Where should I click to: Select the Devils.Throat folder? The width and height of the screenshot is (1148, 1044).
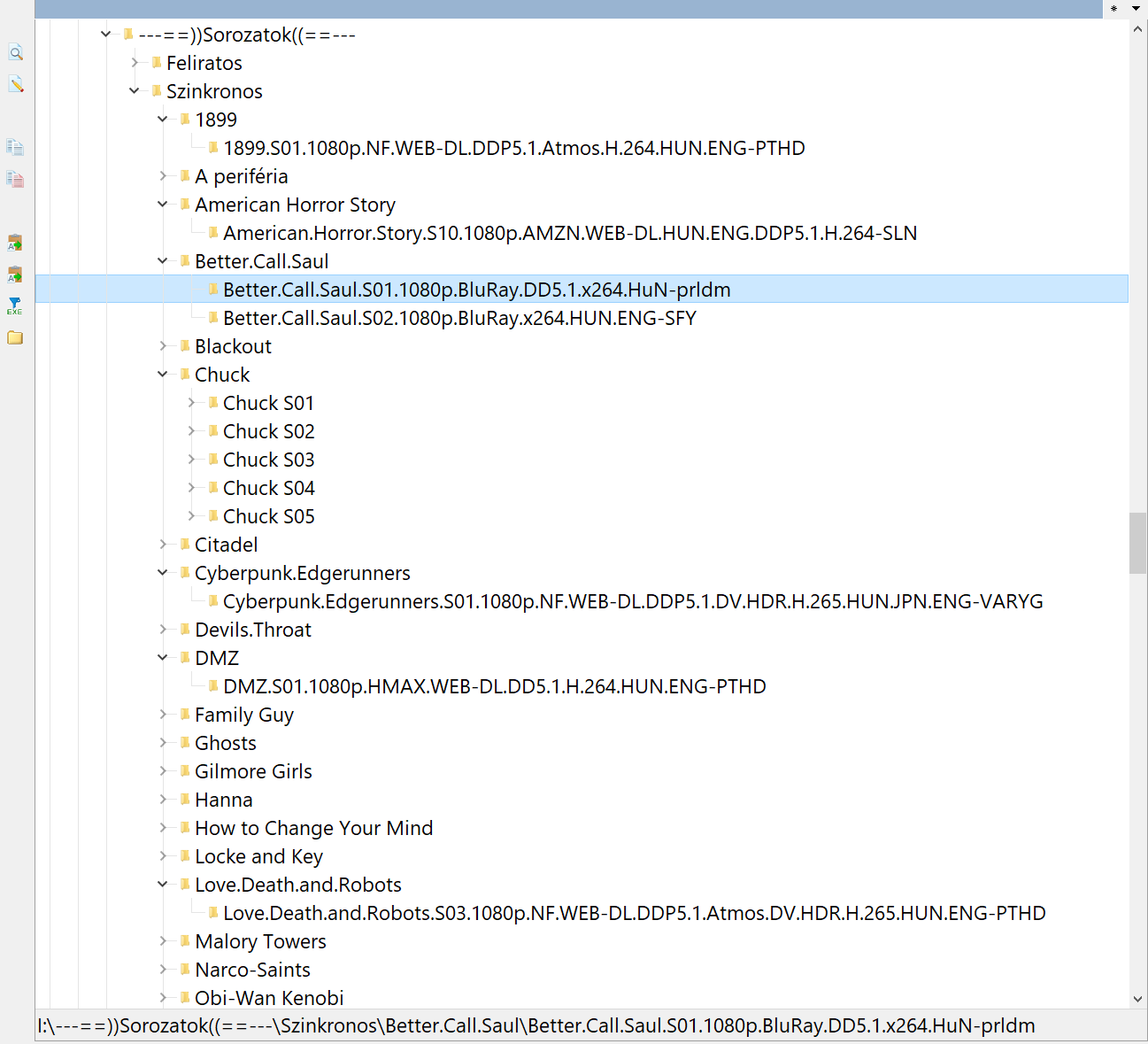click(253, 630)
